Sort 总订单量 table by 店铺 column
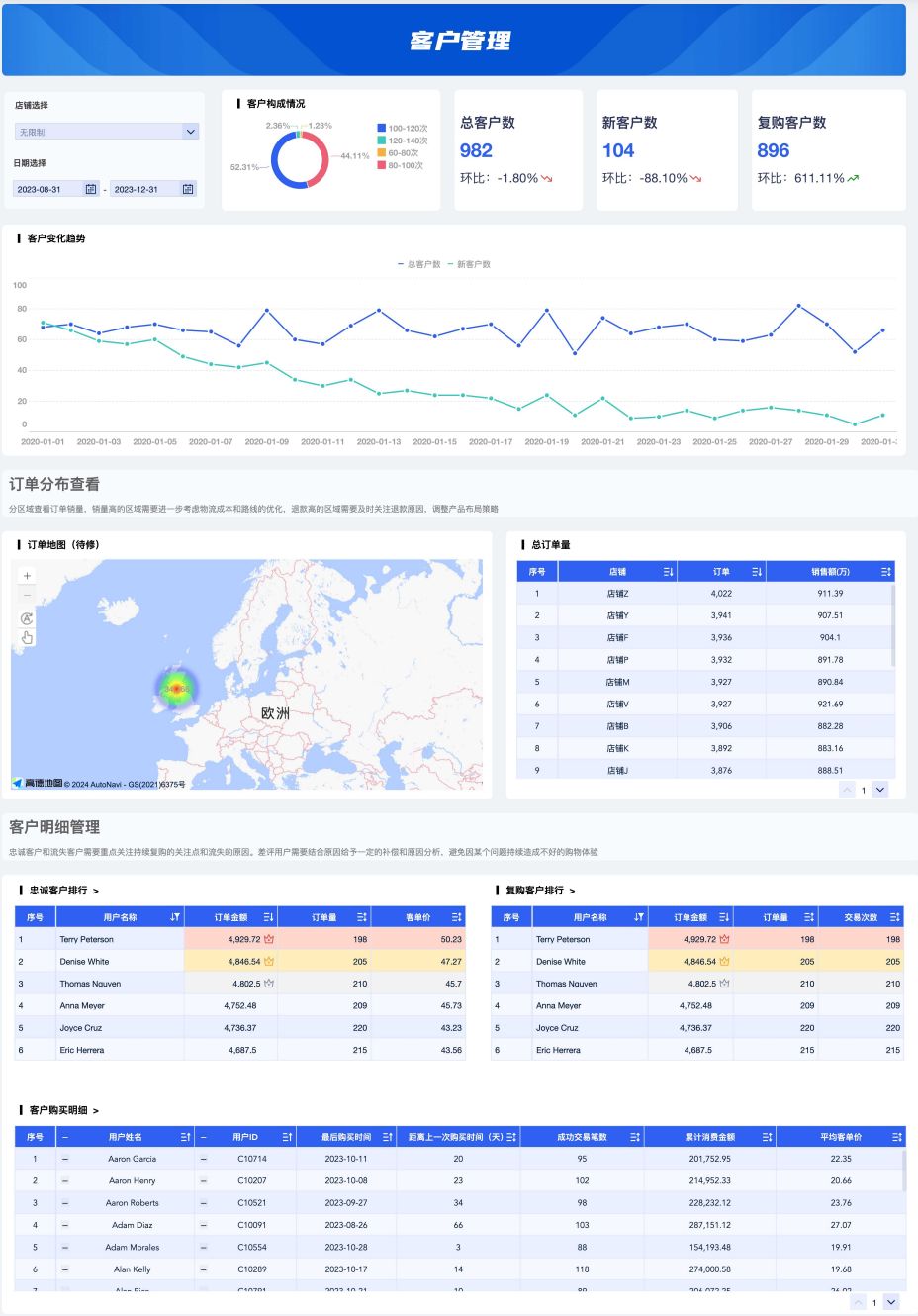The width and height of the screenshot is (918, 1316). [x=668, y=572]
